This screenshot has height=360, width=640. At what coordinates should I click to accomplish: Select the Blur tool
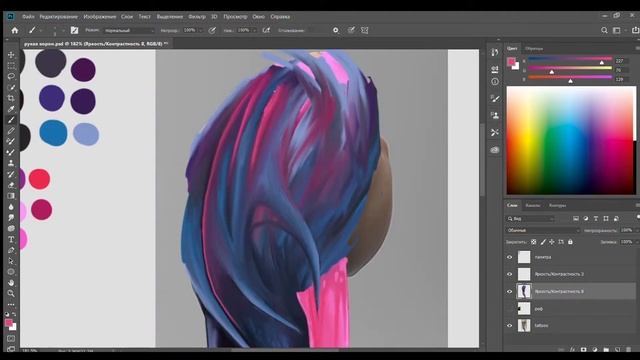tap(11, 207)
